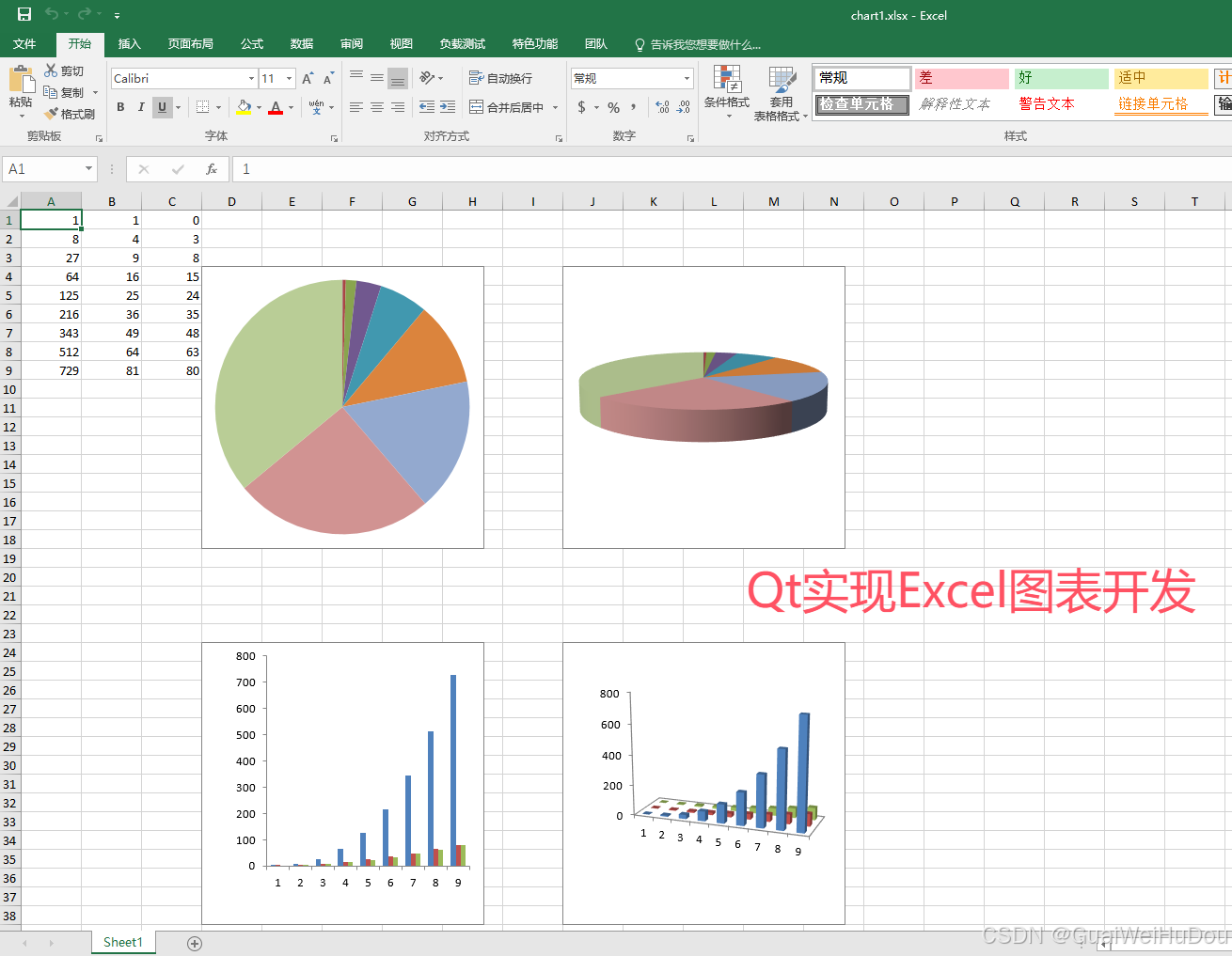Screen dimensions: 1232x956
Task: Click the Cut (剪切) button
Action: click(x=64, y=71)
